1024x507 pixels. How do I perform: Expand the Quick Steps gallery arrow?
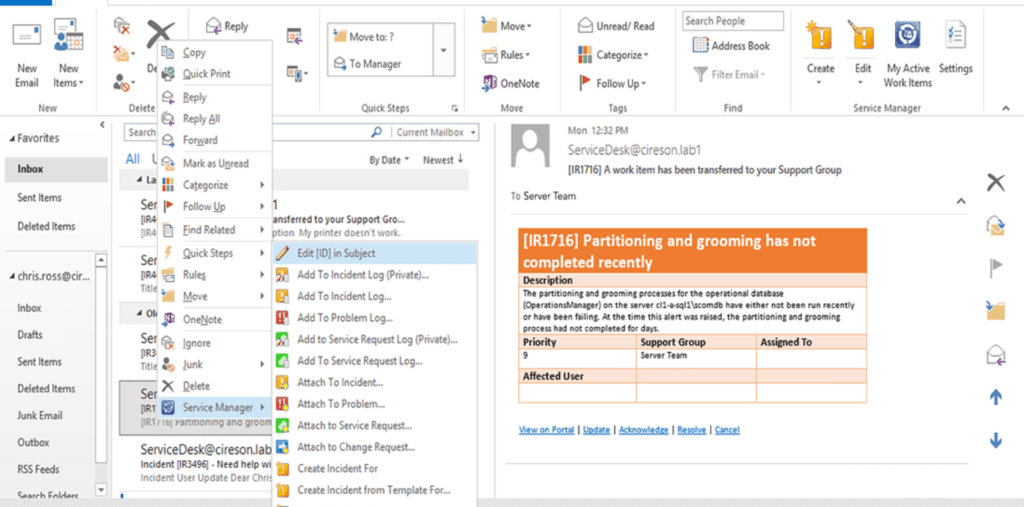pyautogui.click(x=444, y=50)
